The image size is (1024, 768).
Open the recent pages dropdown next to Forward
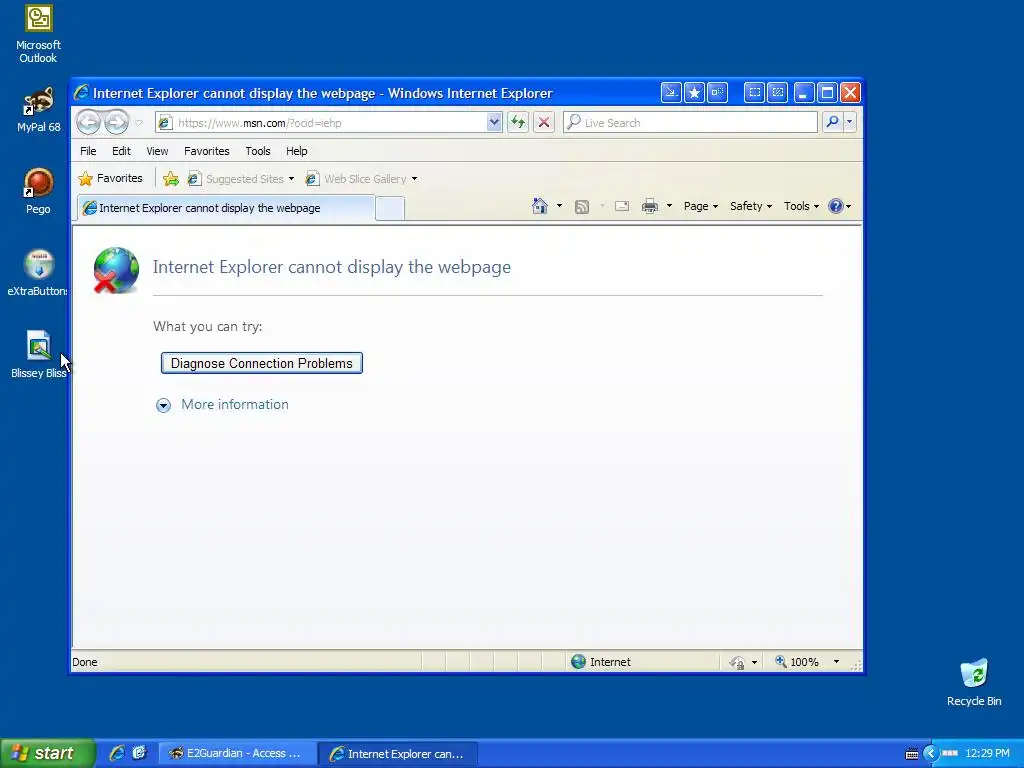tap(139, 123)
